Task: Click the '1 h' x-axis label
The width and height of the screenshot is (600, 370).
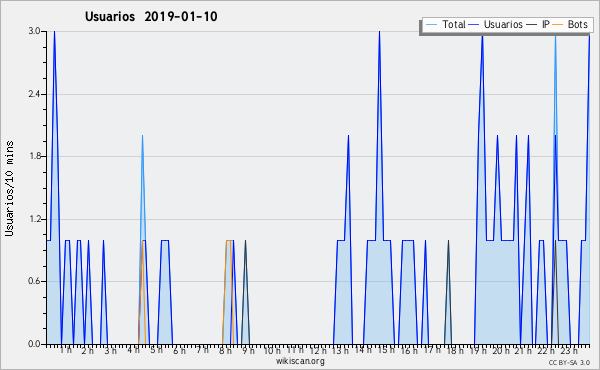Action: click(65, 350)
